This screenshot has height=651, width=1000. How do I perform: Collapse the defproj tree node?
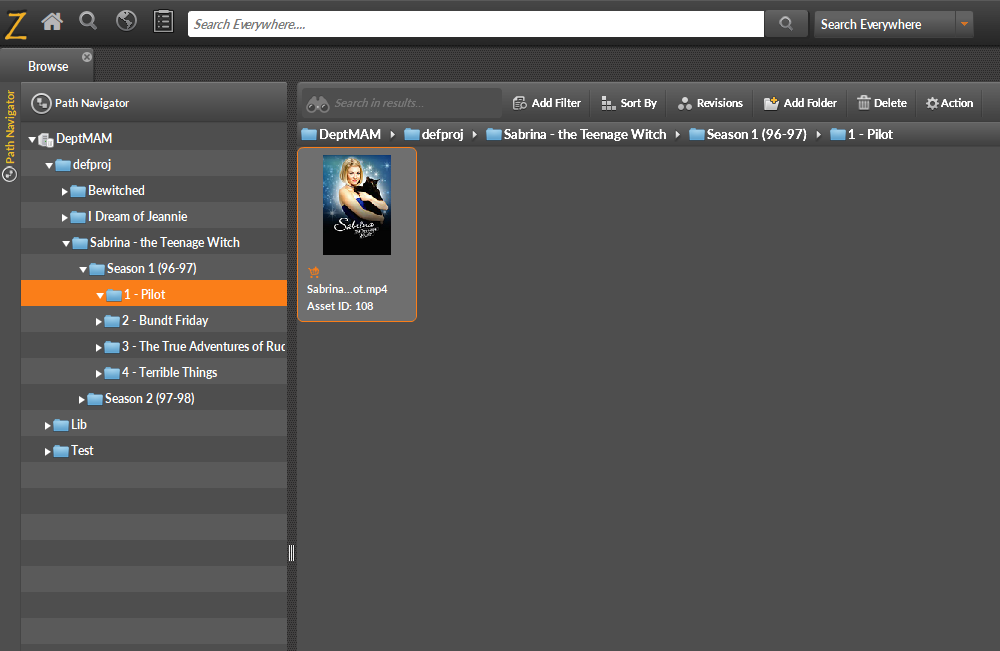coord(49,165)
